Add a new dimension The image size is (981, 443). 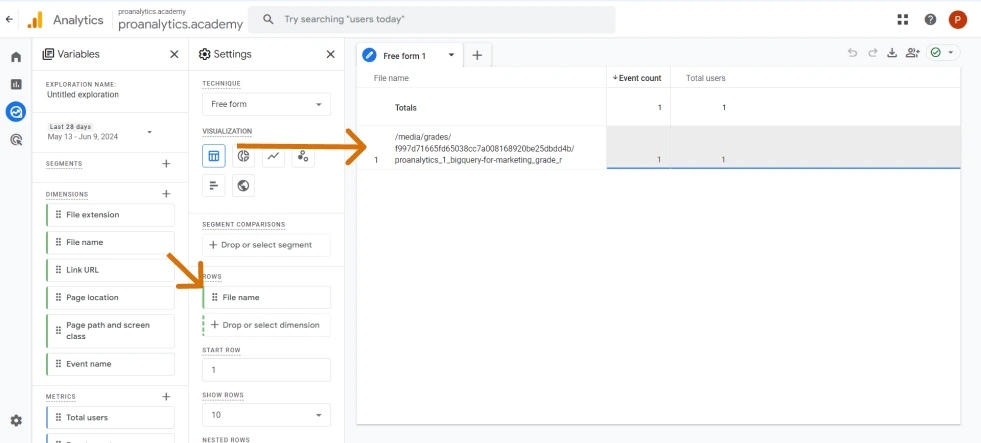coord(166,194)
